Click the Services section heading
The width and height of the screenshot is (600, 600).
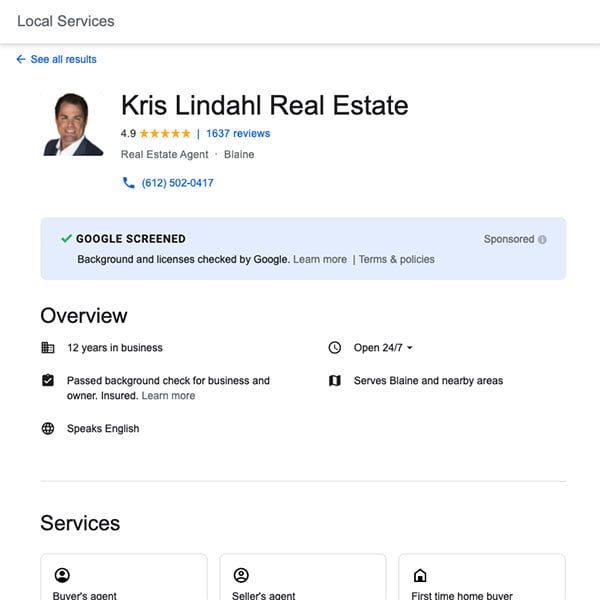pos(80,523)
